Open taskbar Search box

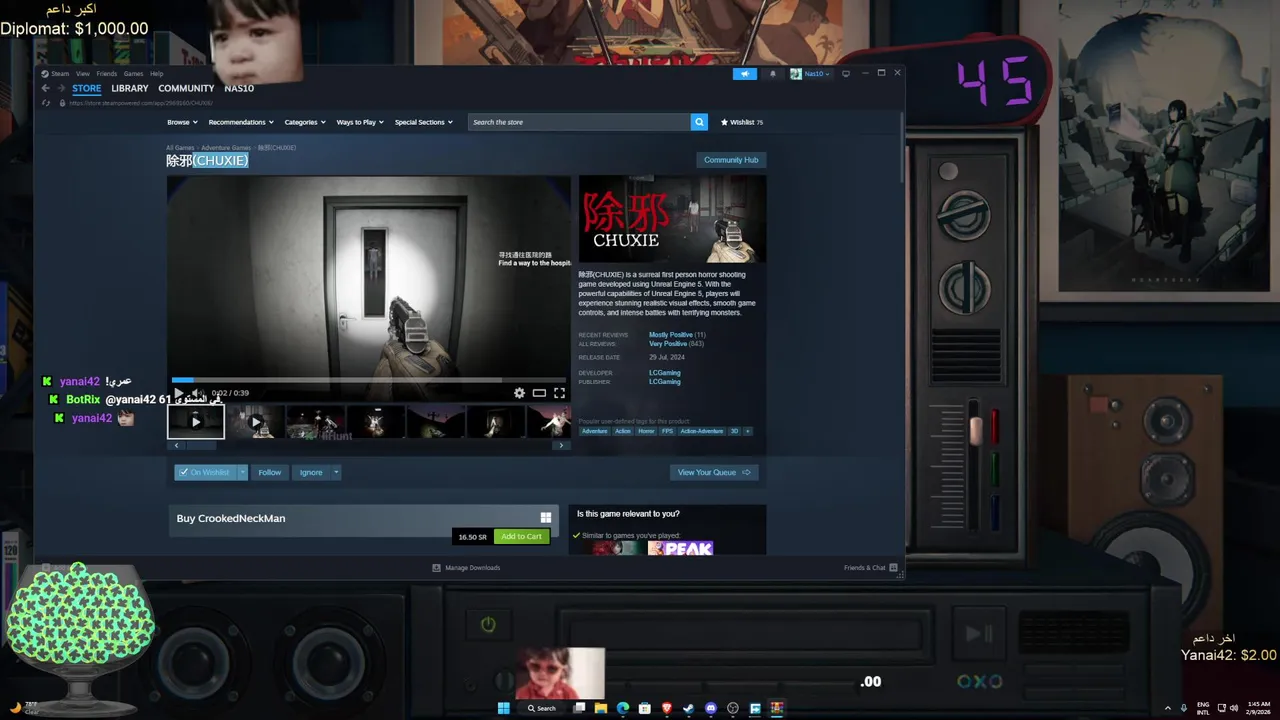(x=542, y=708)
